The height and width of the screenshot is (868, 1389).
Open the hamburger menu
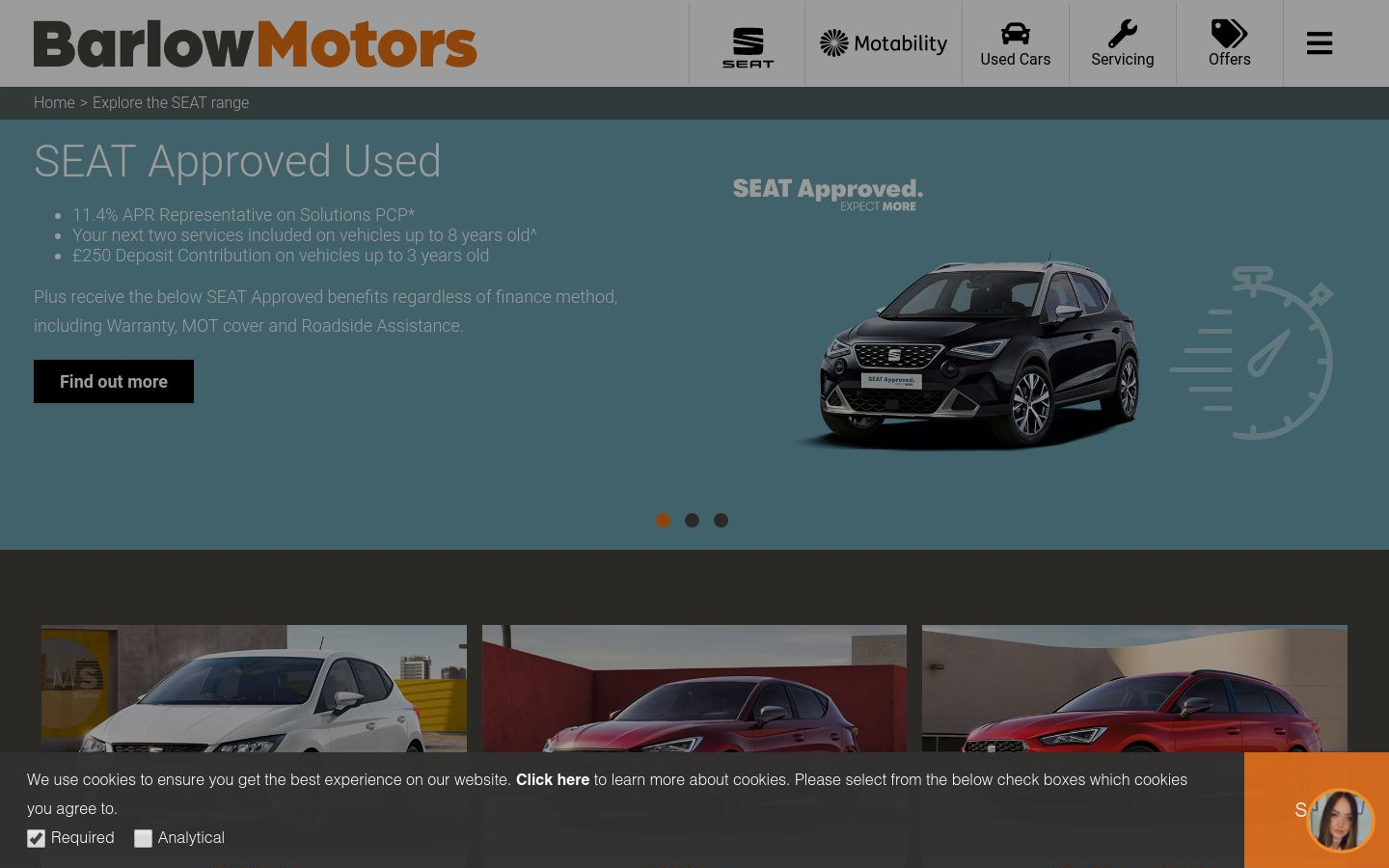point(1320,43)
